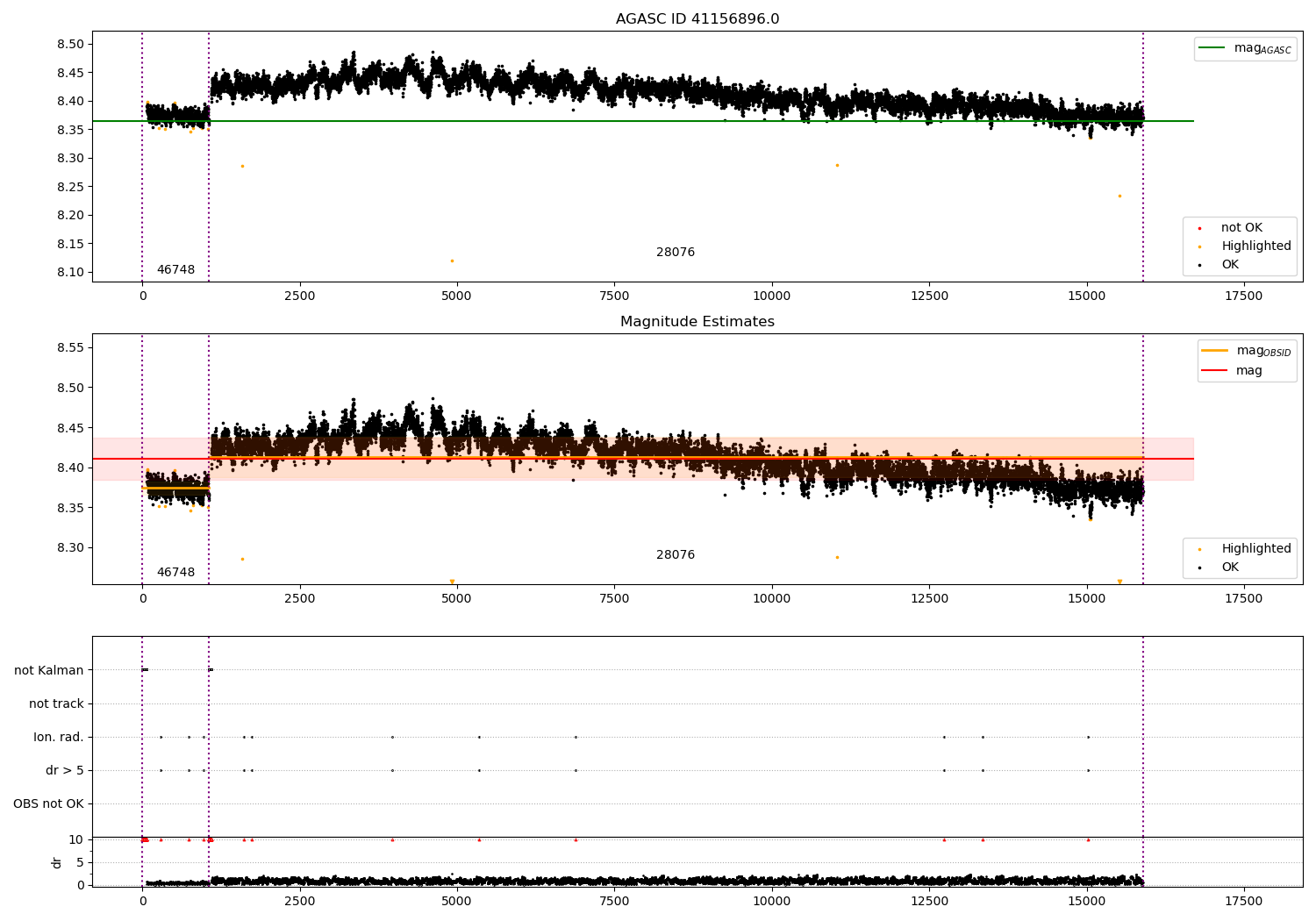Click obsid label '46748' in top plot
The width and height of the screenshot is (1316, 921).
coord(175,270)
